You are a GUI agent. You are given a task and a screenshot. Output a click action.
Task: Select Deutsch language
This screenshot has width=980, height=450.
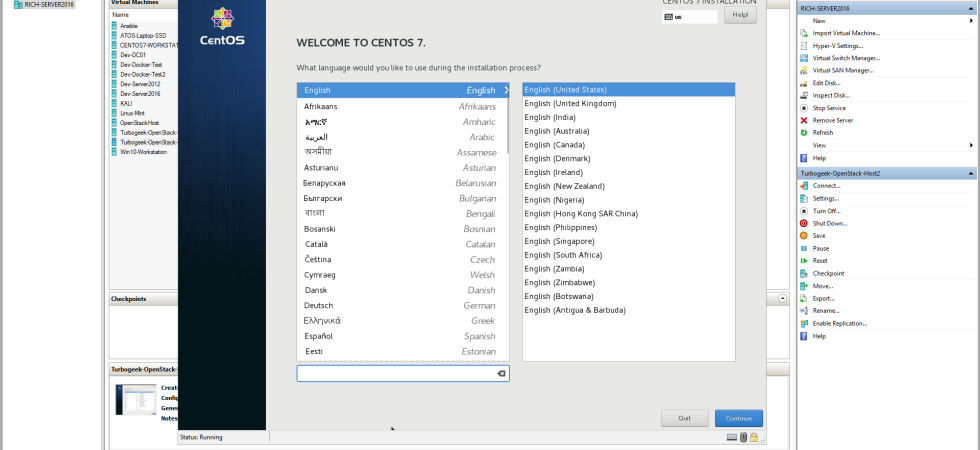coord(403,305)
